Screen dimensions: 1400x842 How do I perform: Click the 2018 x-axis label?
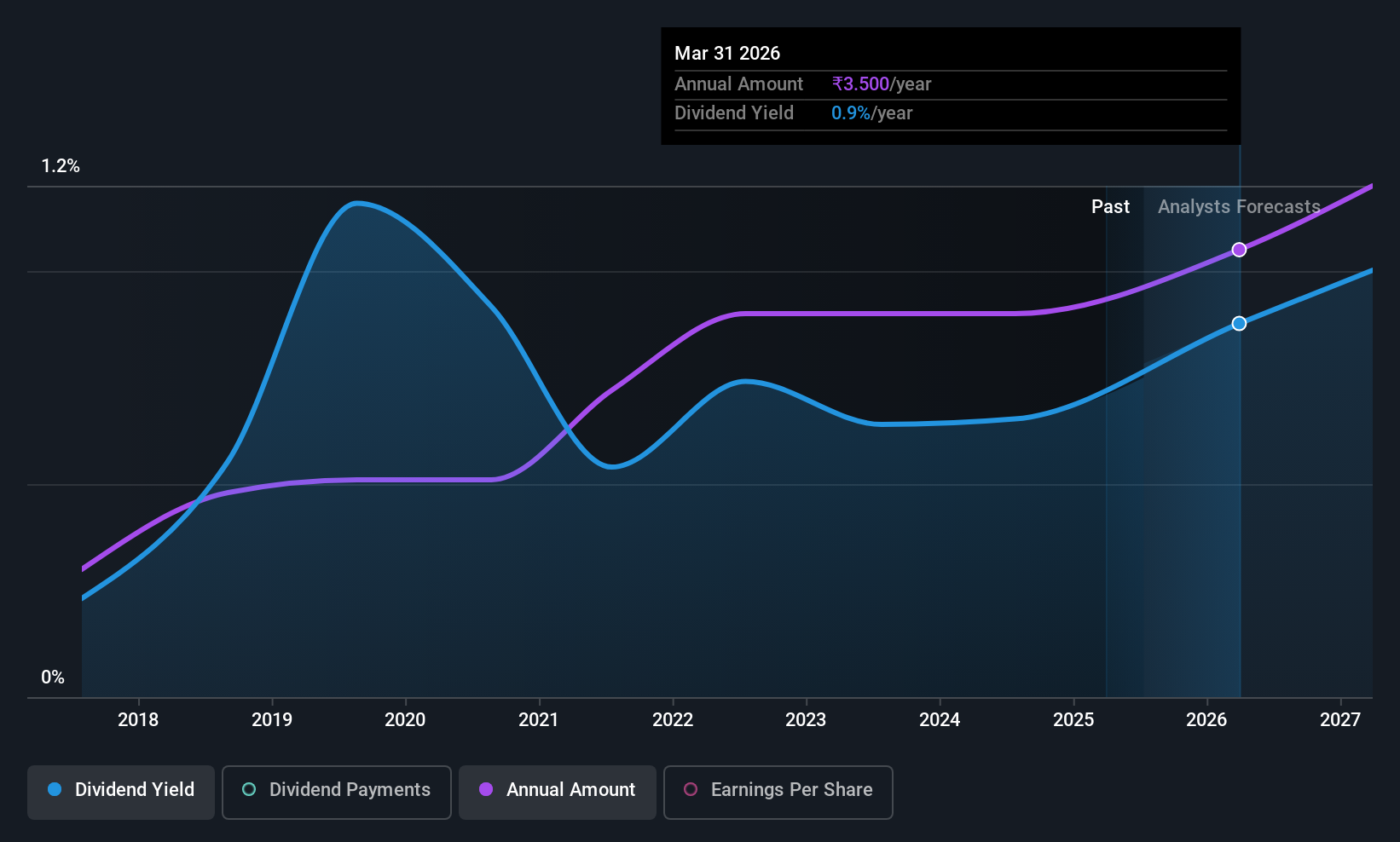tap(138, 720)
